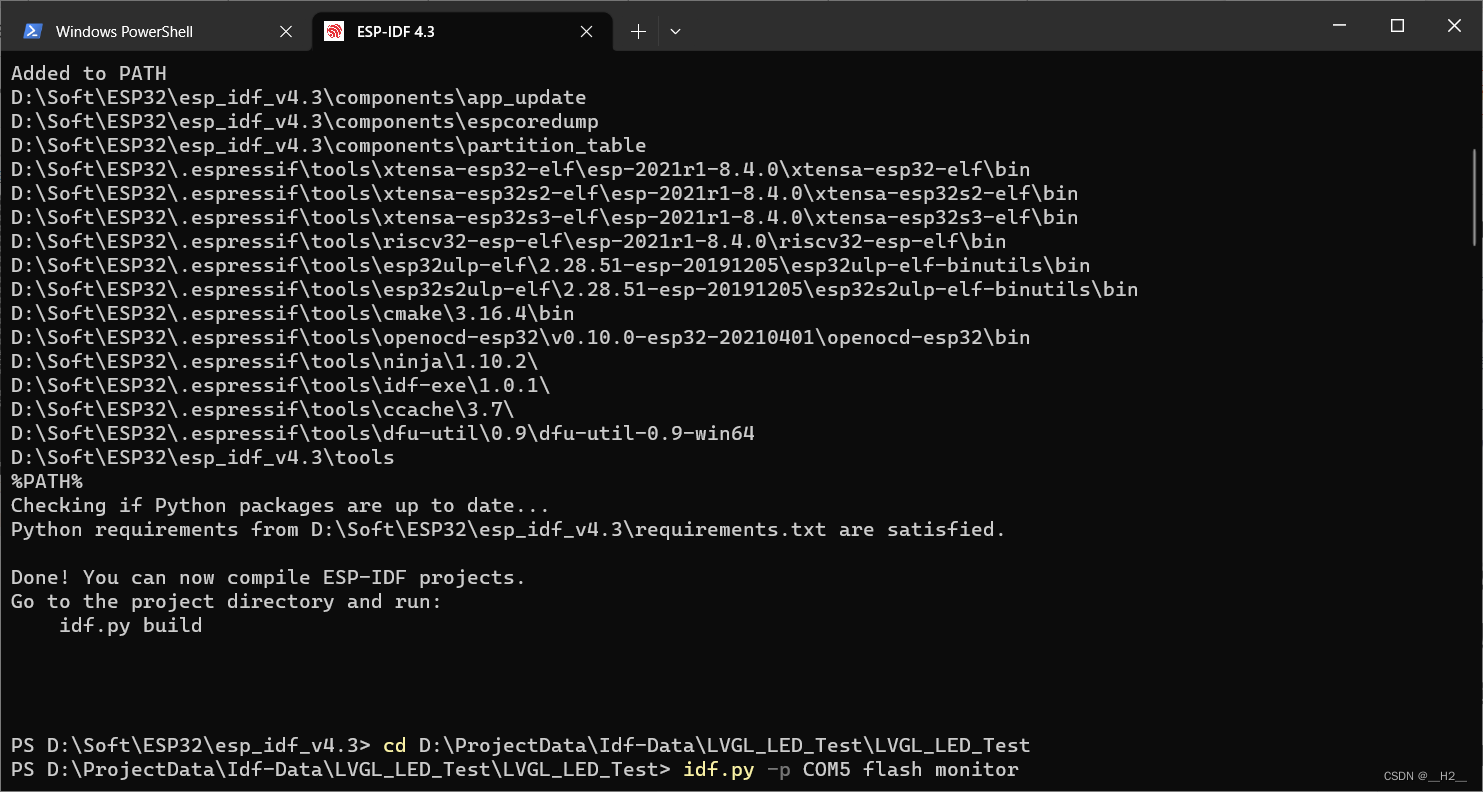
Task: Click the Espressif logo icon on second tab
Action: pyautogui.click(x=335, y=31)
